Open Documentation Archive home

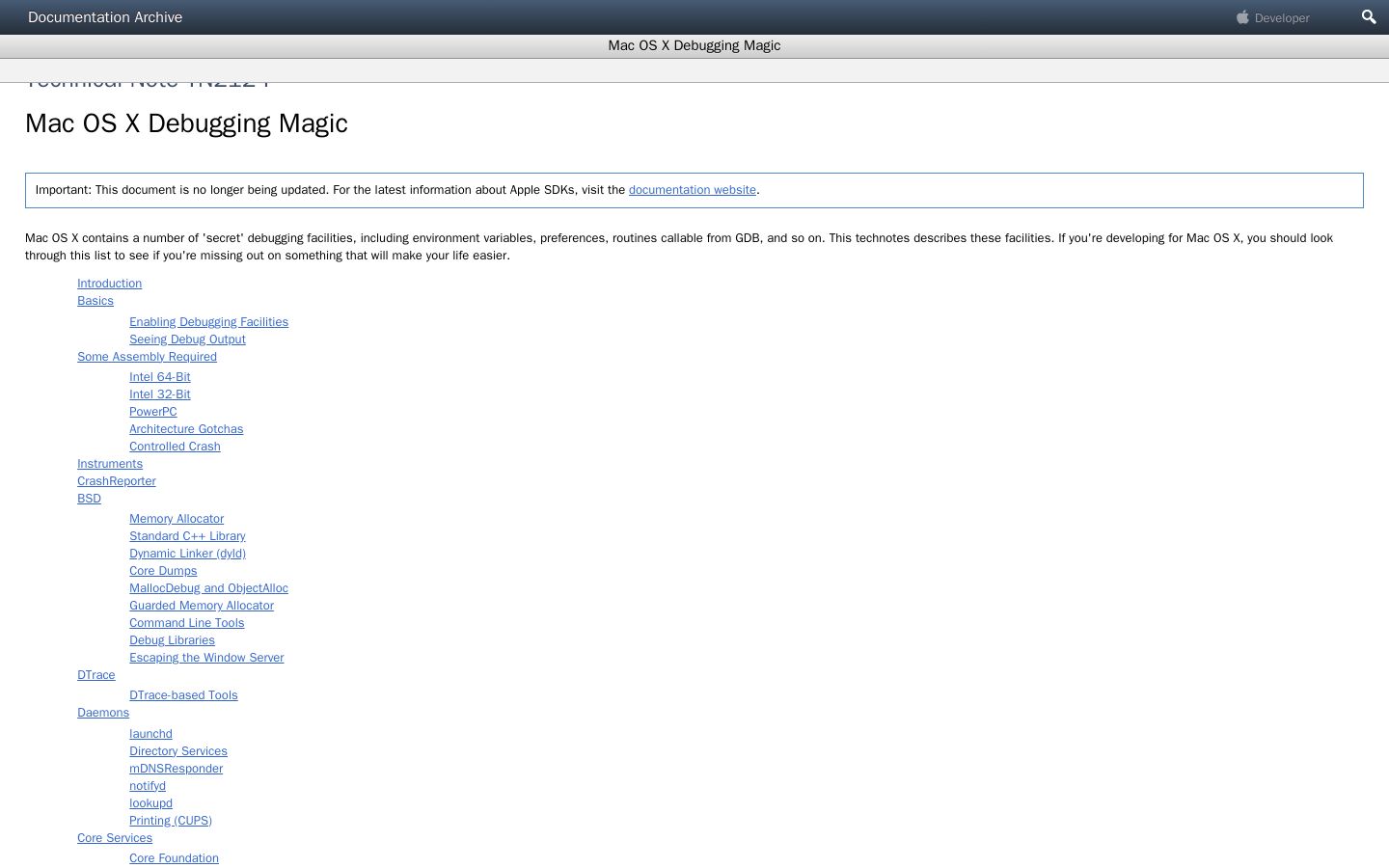coord(105,17)
